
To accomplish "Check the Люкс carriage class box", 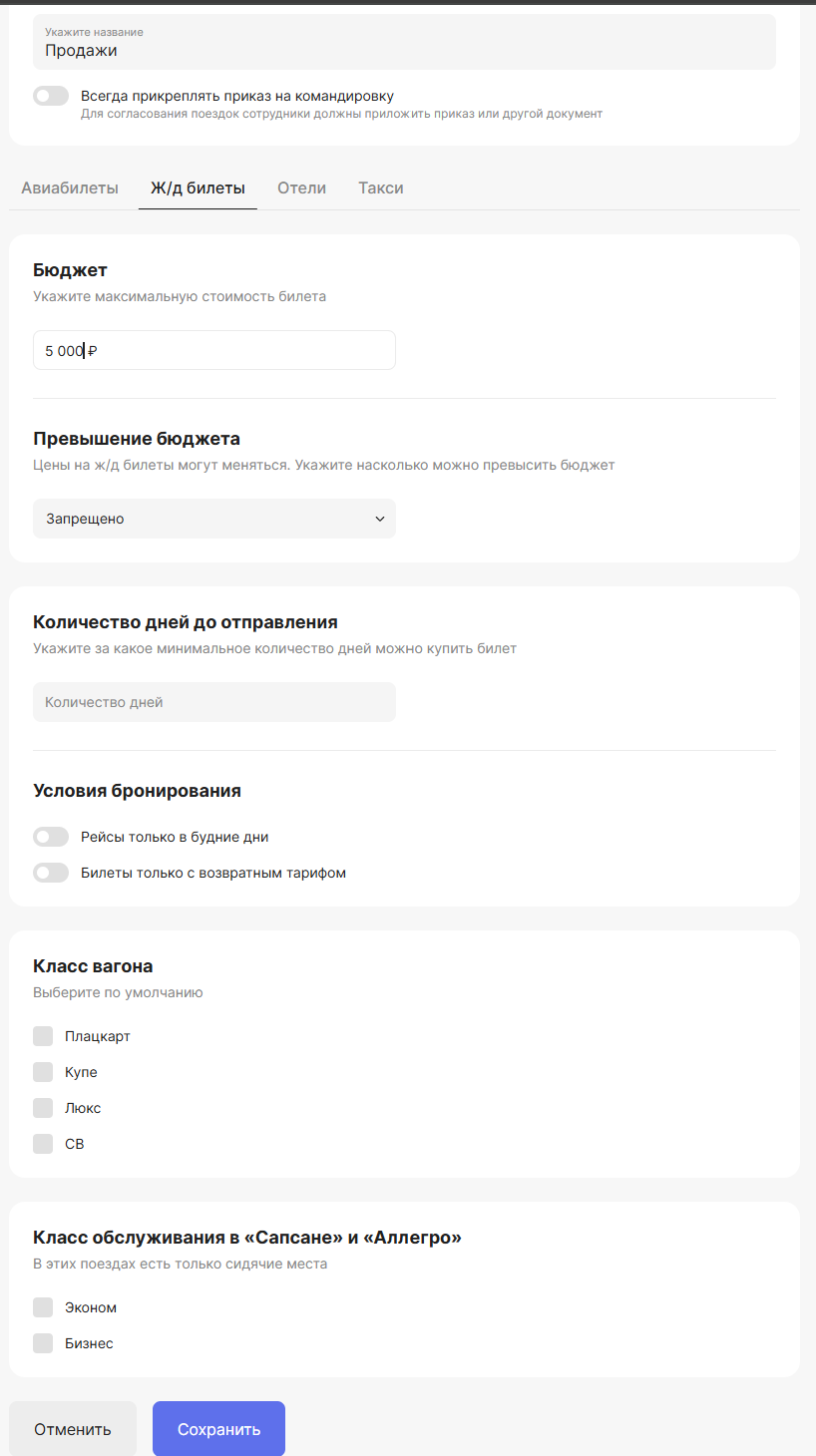I will [x=43, y=1108].
